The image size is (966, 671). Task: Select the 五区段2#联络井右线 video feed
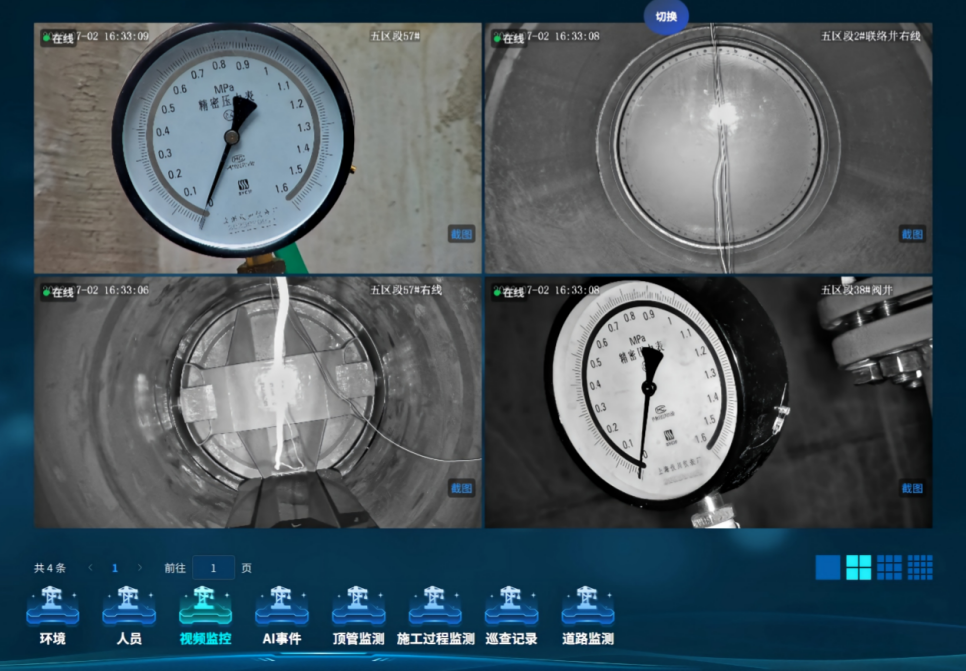(x=708, y=148)
